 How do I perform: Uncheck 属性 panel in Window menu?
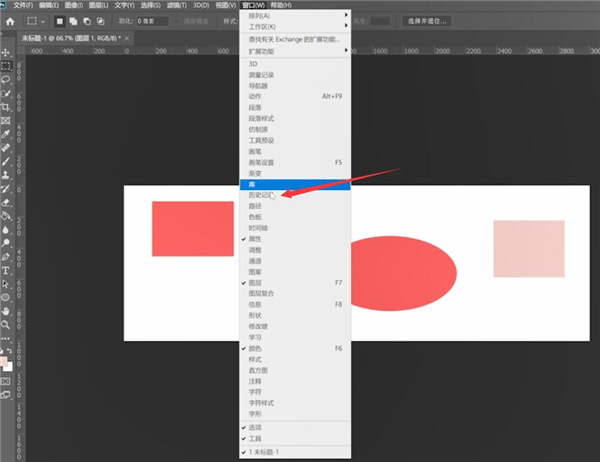[x=295, y=239]
